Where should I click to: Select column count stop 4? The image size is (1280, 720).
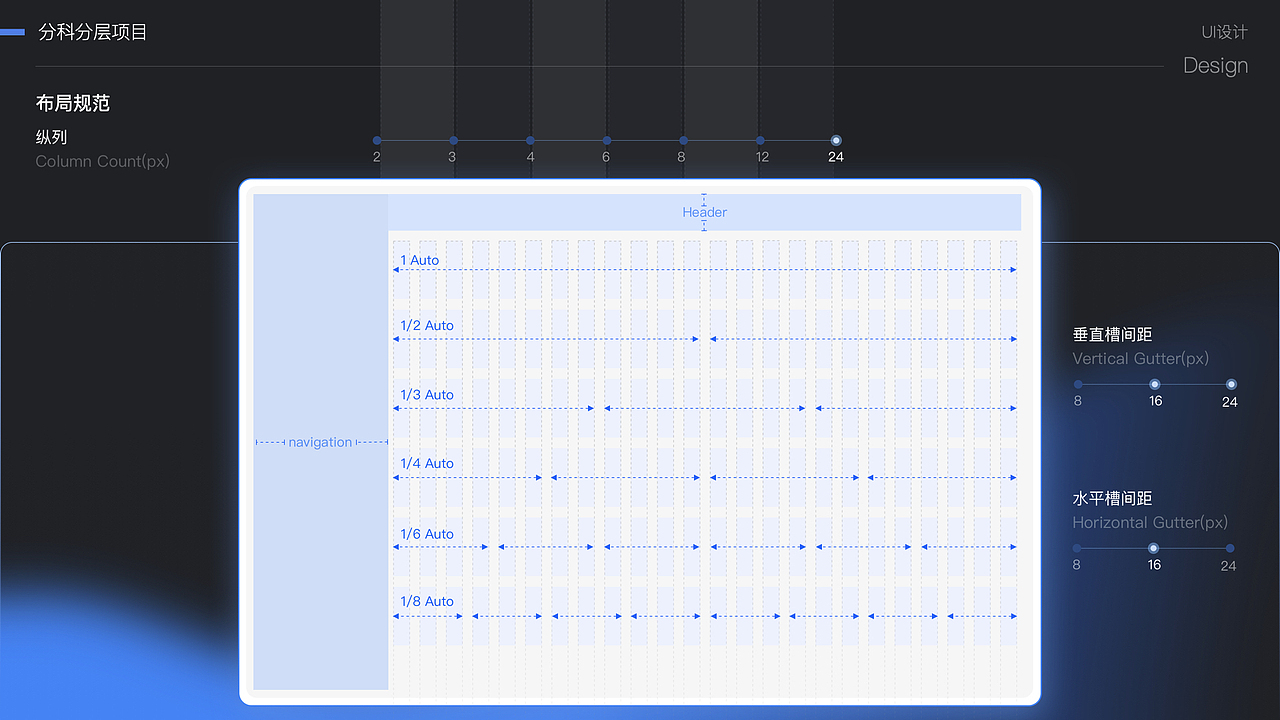click(x=530, y=141)
